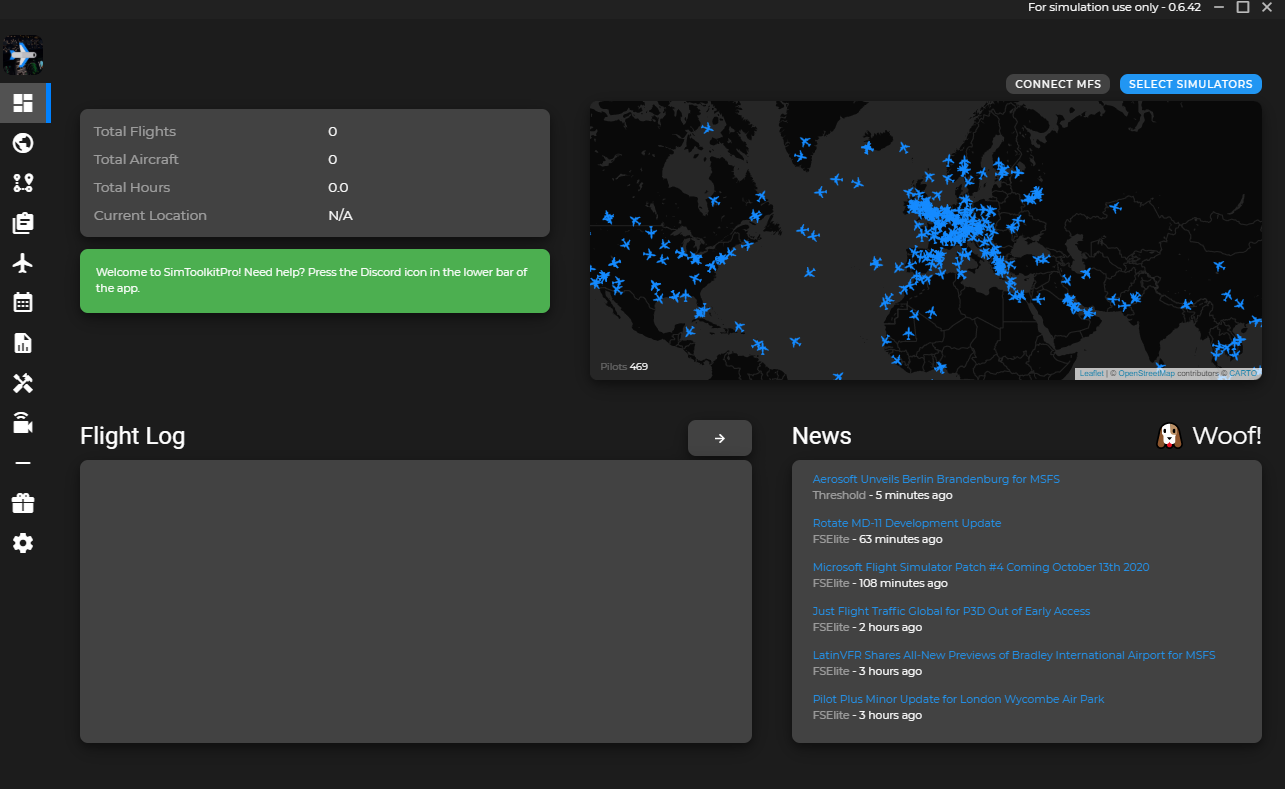Open the globe live map icon

coord(23,143)
